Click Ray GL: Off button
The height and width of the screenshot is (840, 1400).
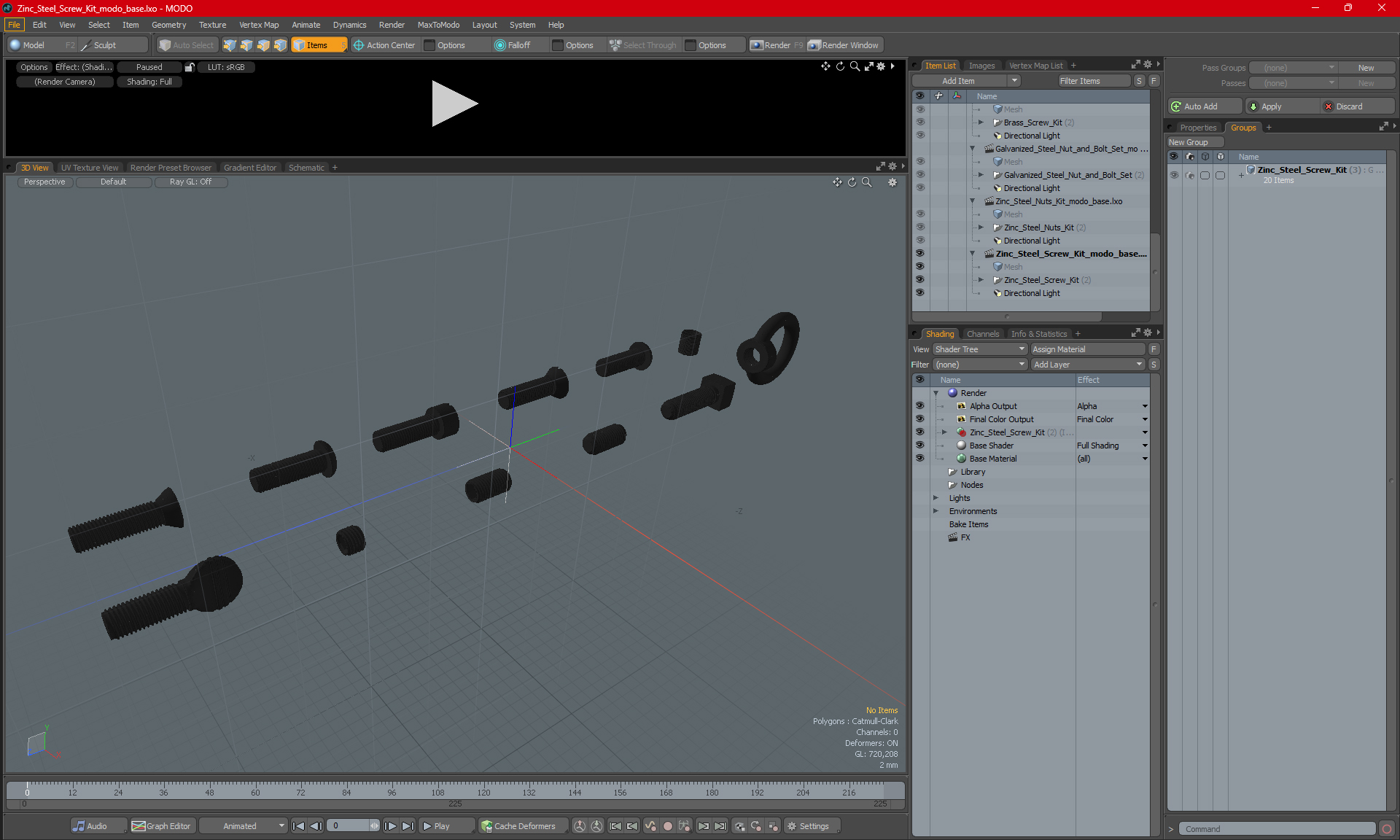click(x=190, y=182)
